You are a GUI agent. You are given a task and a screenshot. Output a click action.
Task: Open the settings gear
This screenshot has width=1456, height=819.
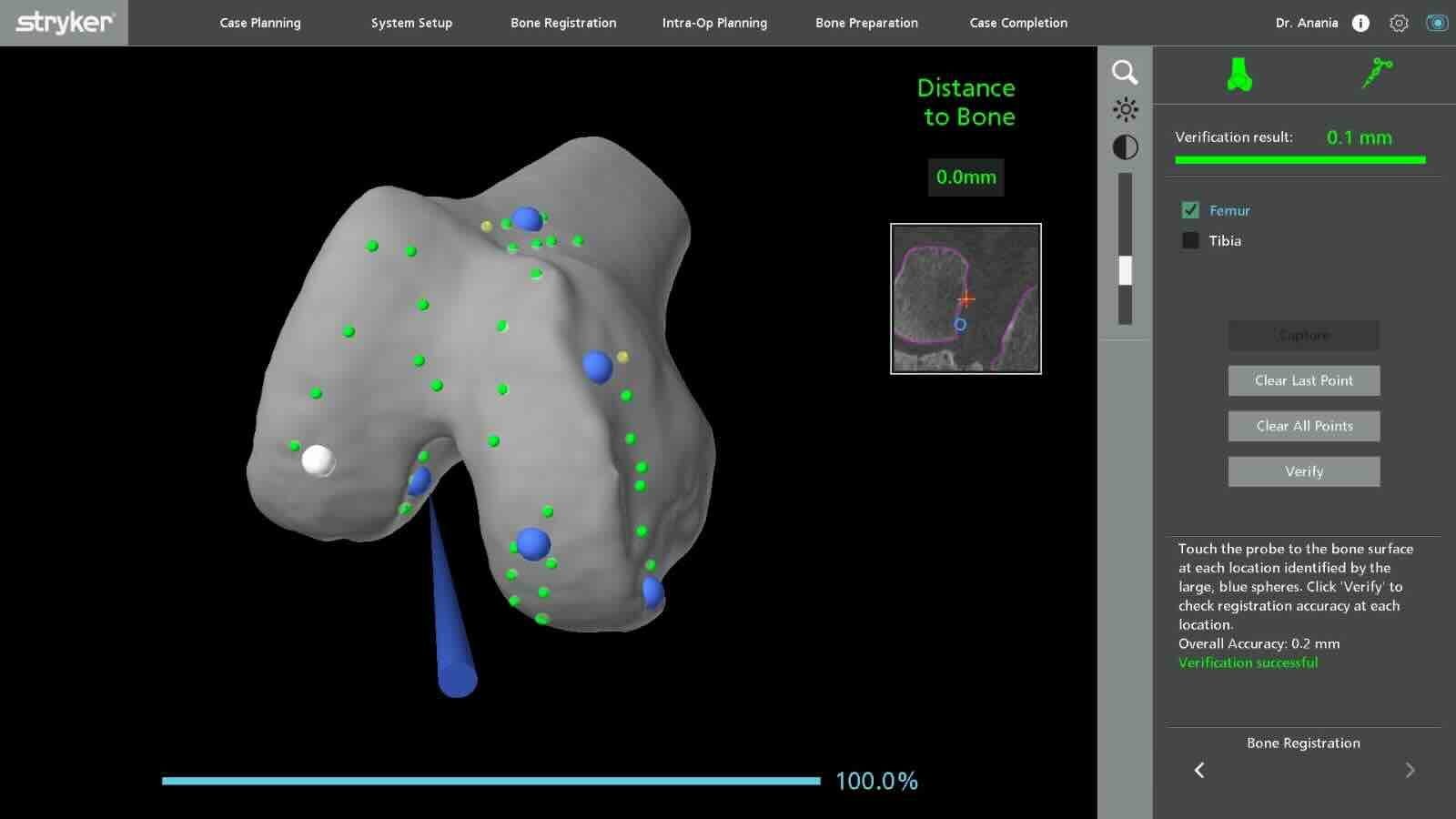(1399, 23)
